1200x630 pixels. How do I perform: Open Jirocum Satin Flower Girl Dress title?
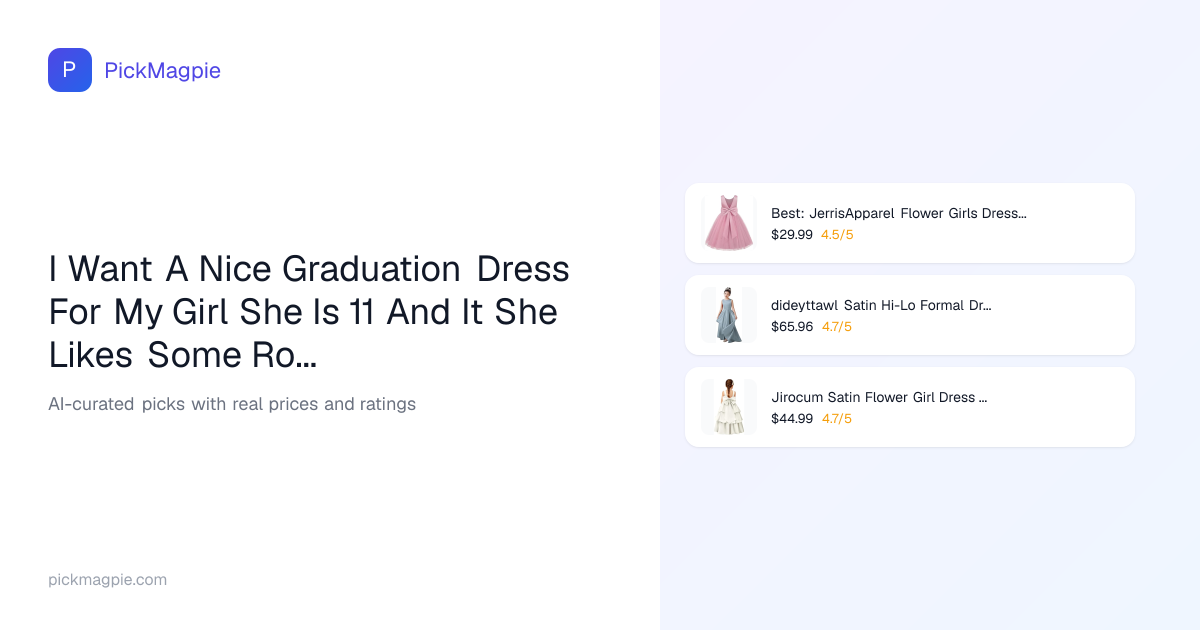coord(879,397)
